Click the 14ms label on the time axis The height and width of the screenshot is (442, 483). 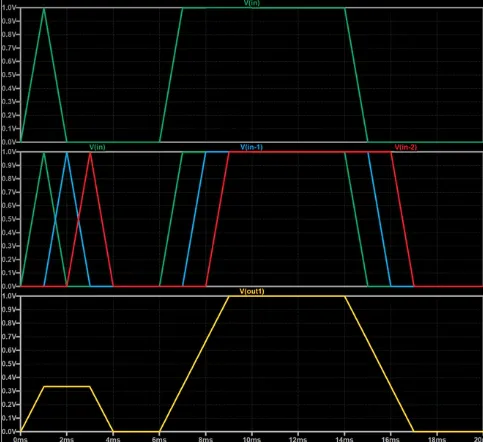tap(344, 439)
